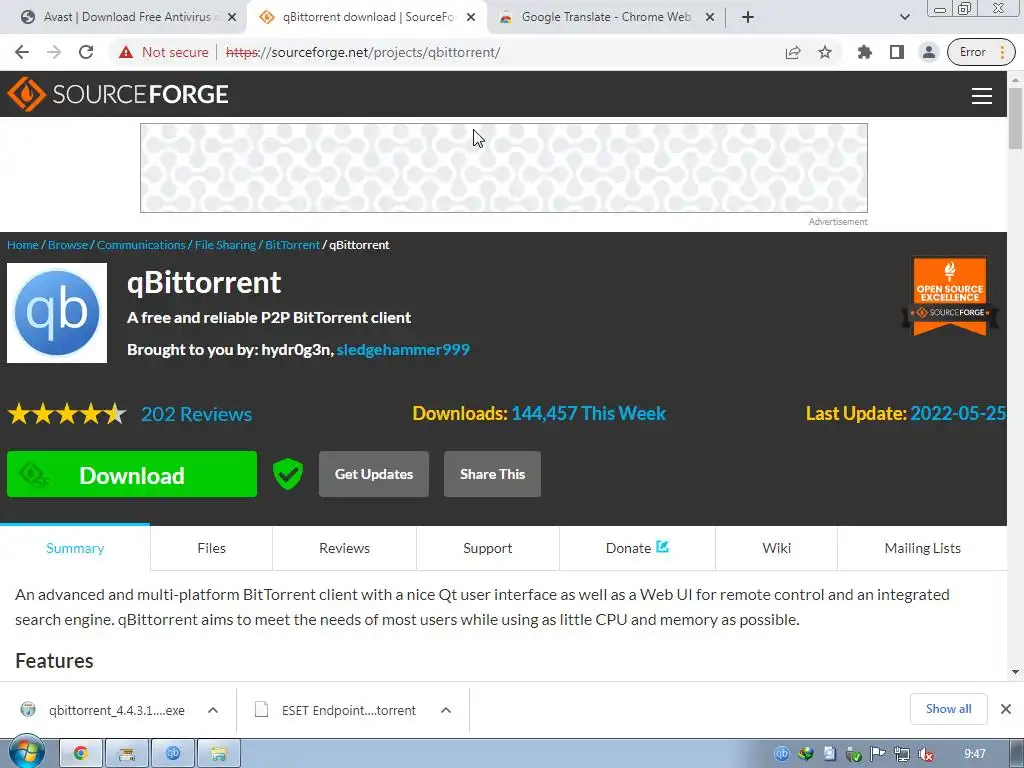Open qBittorrent from the taskbar
1024x768 pixels.
pos(172,754)
